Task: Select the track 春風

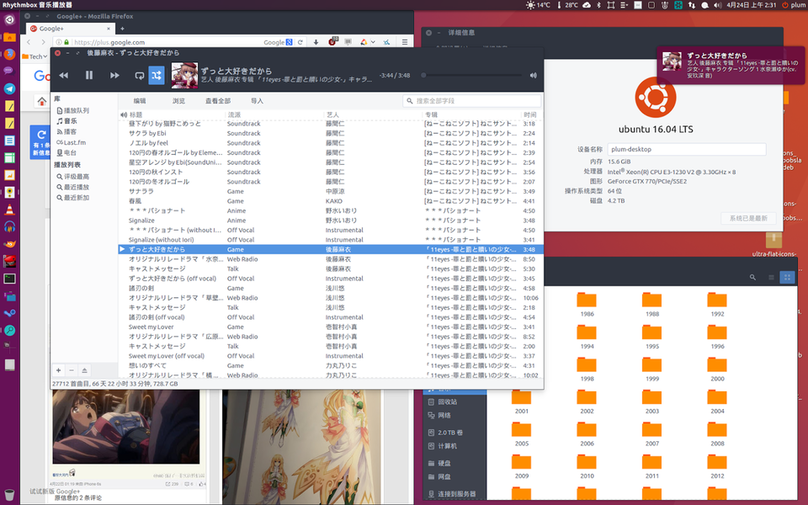Action: pyautogui.click(x=330, y=201)
